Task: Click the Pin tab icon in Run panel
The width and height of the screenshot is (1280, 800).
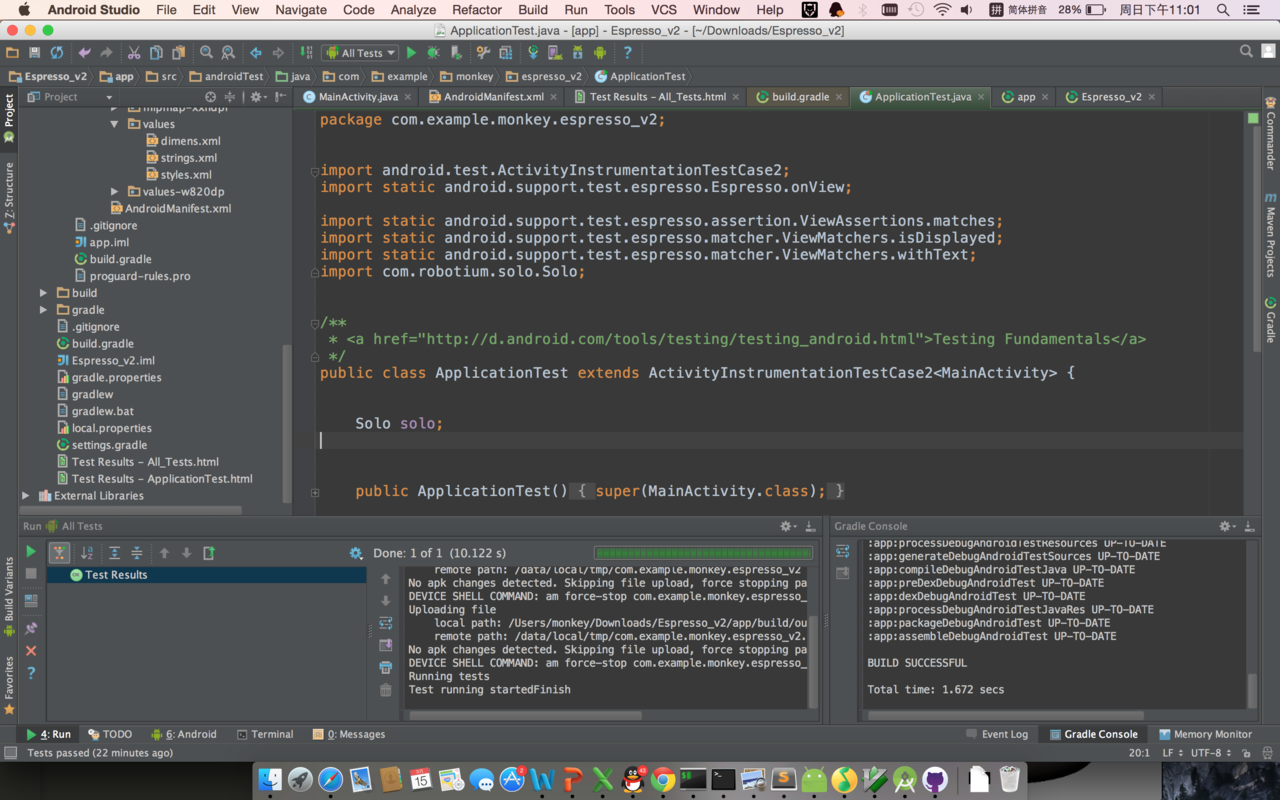Action: pyautogui.click(x=31, y=628)
